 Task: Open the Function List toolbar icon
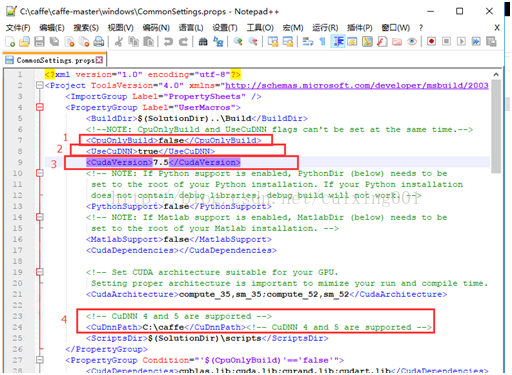[x=382, y=42]
